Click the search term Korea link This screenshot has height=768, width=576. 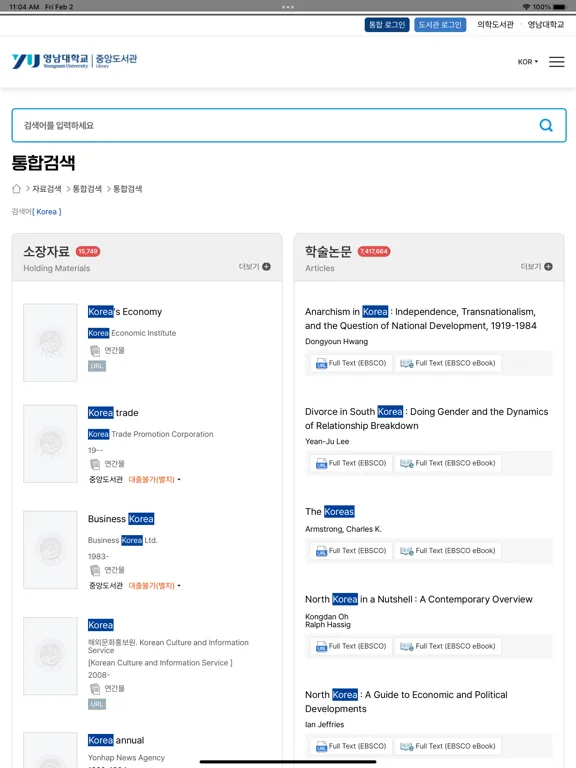(x=47, y=212)
